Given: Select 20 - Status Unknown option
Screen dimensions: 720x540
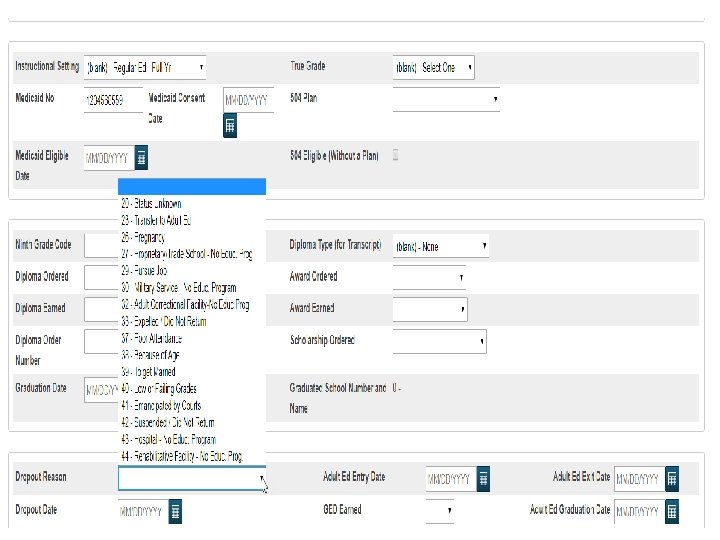Looking at the screenshot, I should (192, 203).
